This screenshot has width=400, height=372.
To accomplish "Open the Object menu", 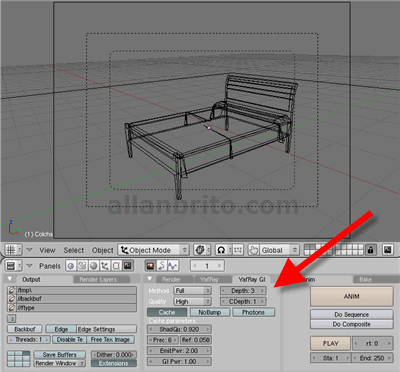I will 103,250.
